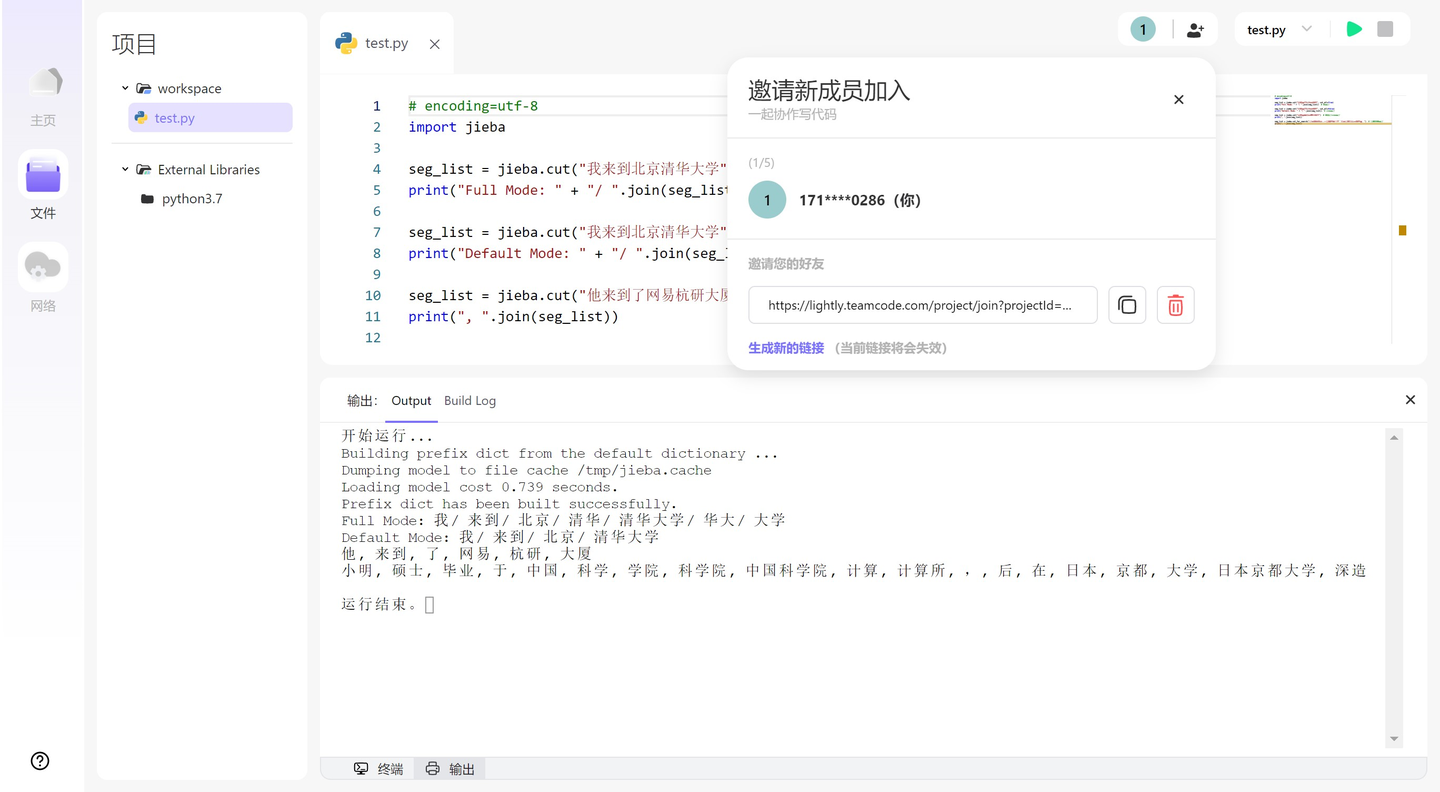Image resolution: width=1440 pixels, height=792 pixels.
Task: Open the 主页 home sidebar icon
Action: point(43,96)
